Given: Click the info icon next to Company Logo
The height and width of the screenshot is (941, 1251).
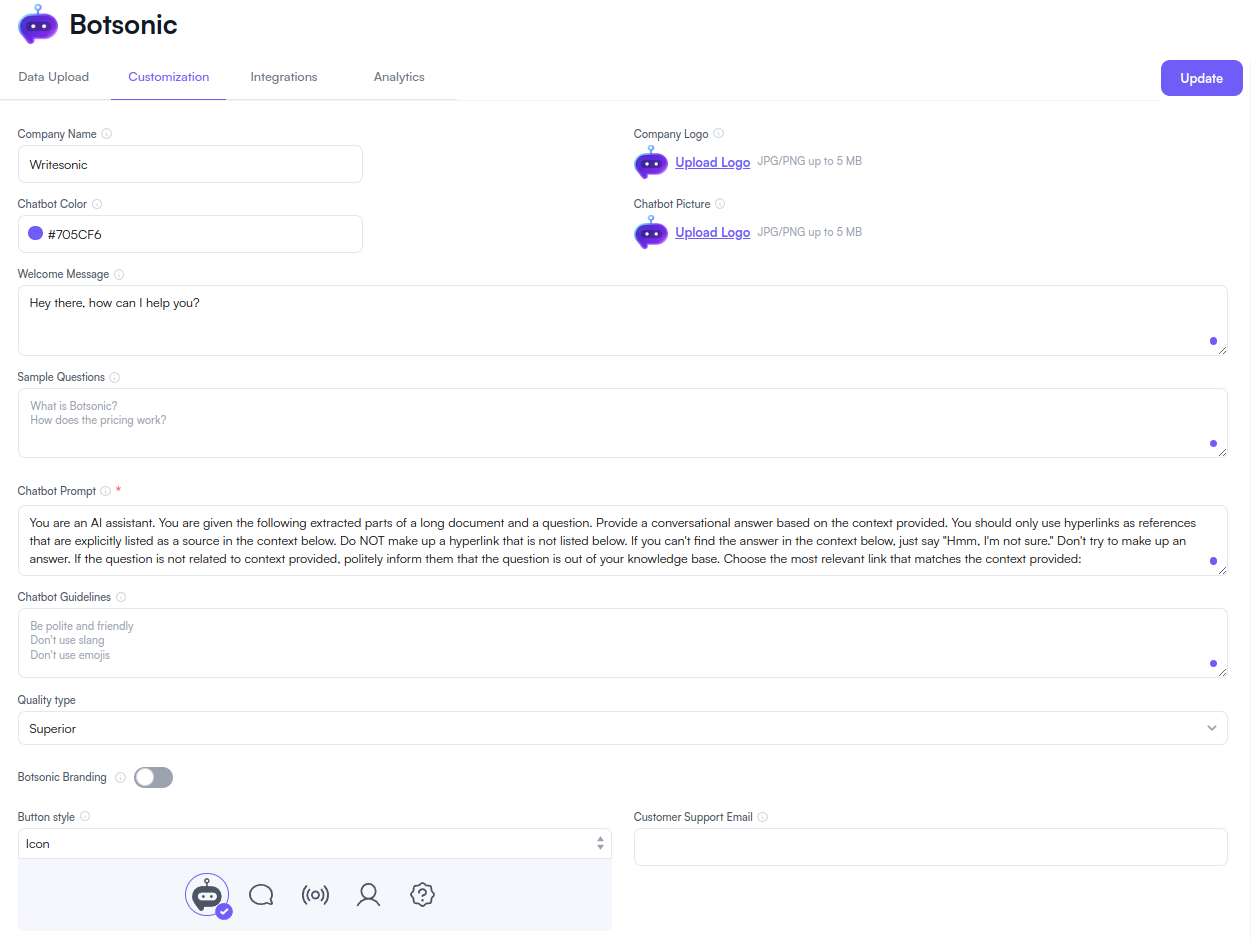Looking at the screenshot, I should click(x=719, y=134).
